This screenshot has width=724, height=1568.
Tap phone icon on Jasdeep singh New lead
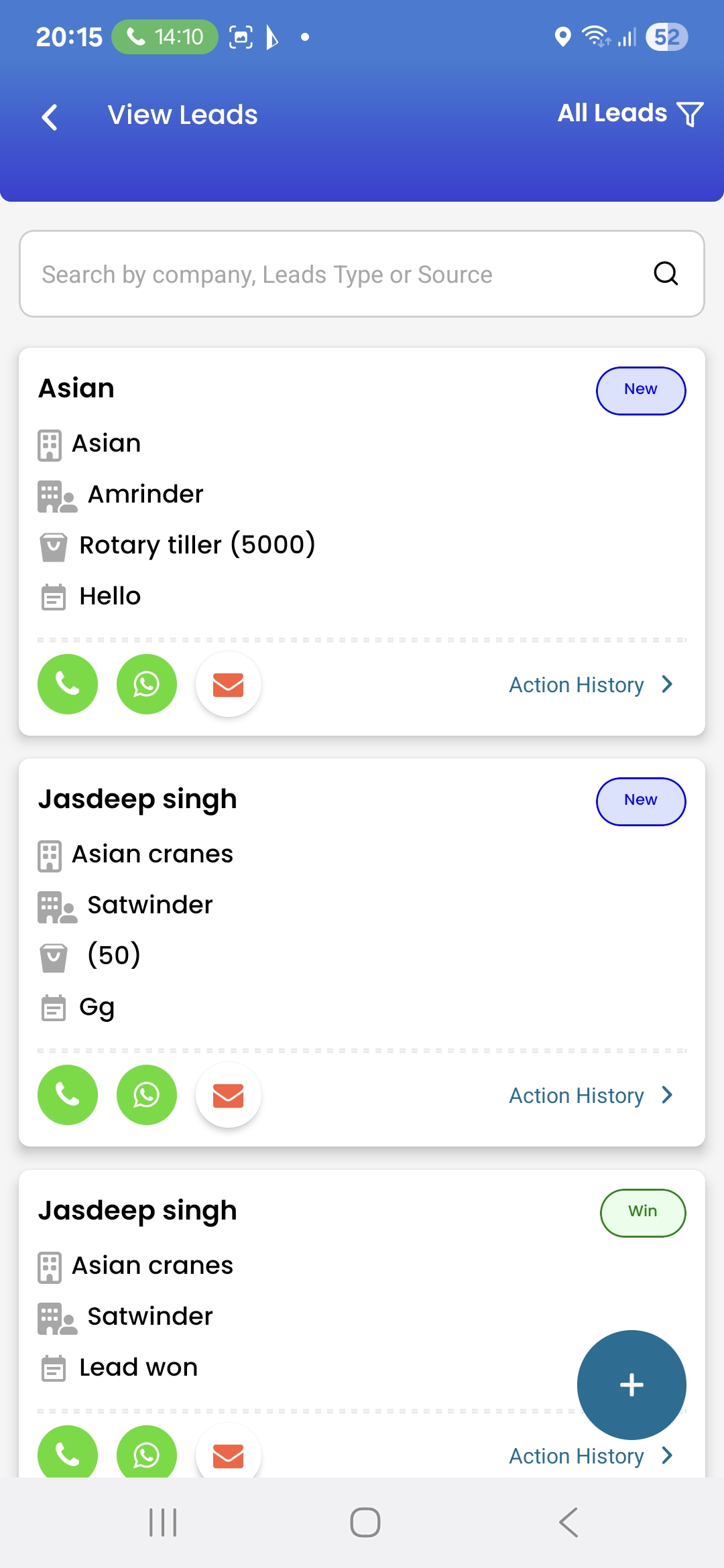68,1095
